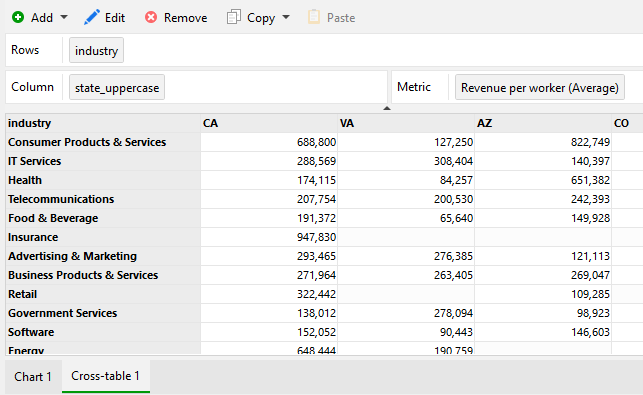Select the Software row label
643x395 pixels.
click(103, 332)
